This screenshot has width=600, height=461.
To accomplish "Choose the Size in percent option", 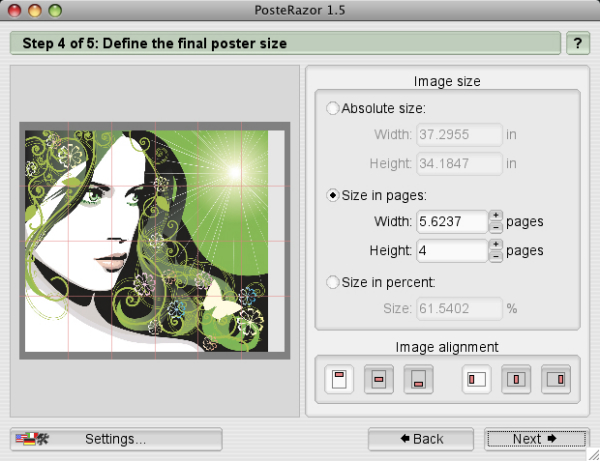I will coord(333,282).
